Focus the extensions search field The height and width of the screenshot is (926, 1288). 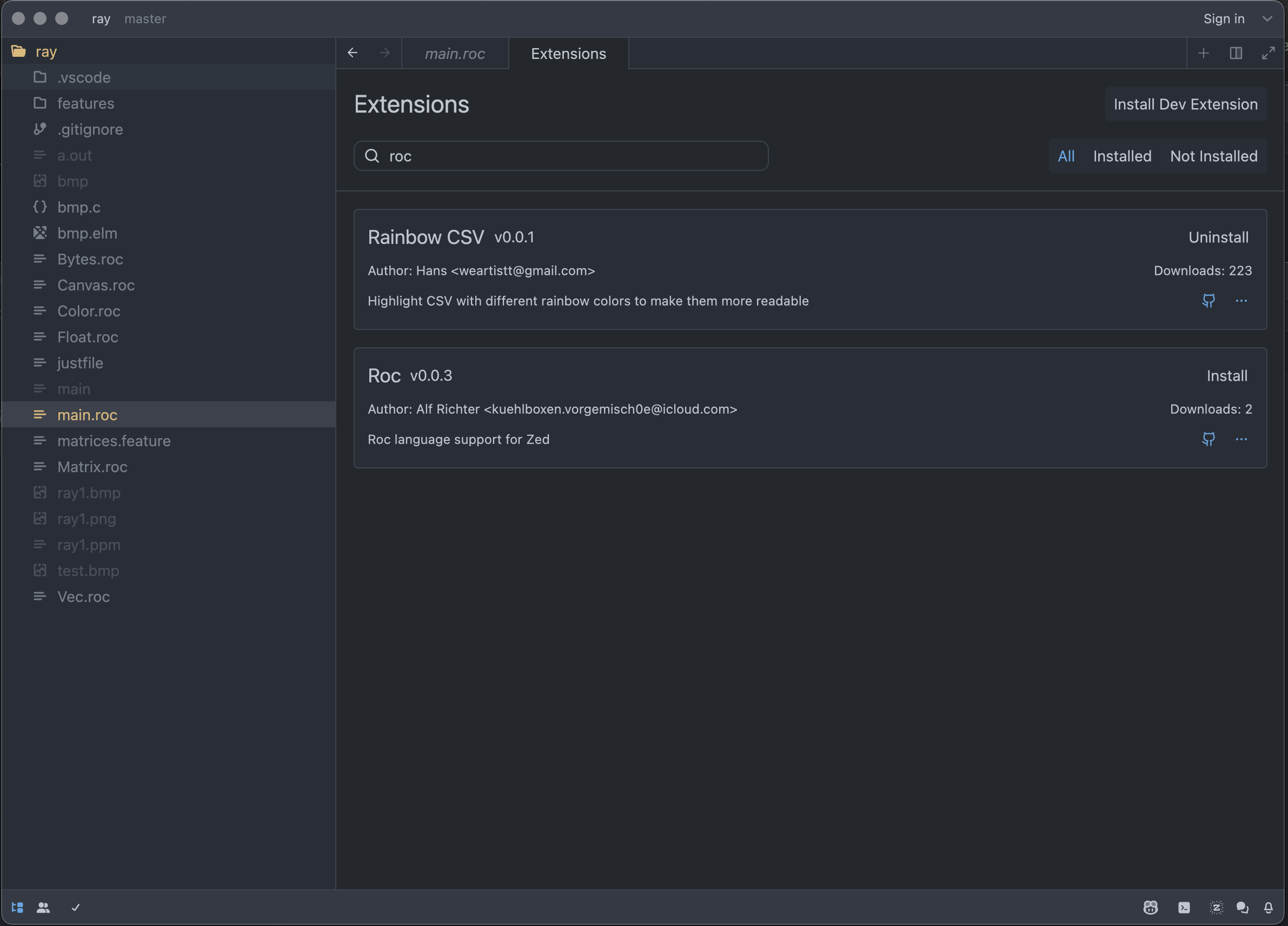pyautogui.click(x=561, y=156)
